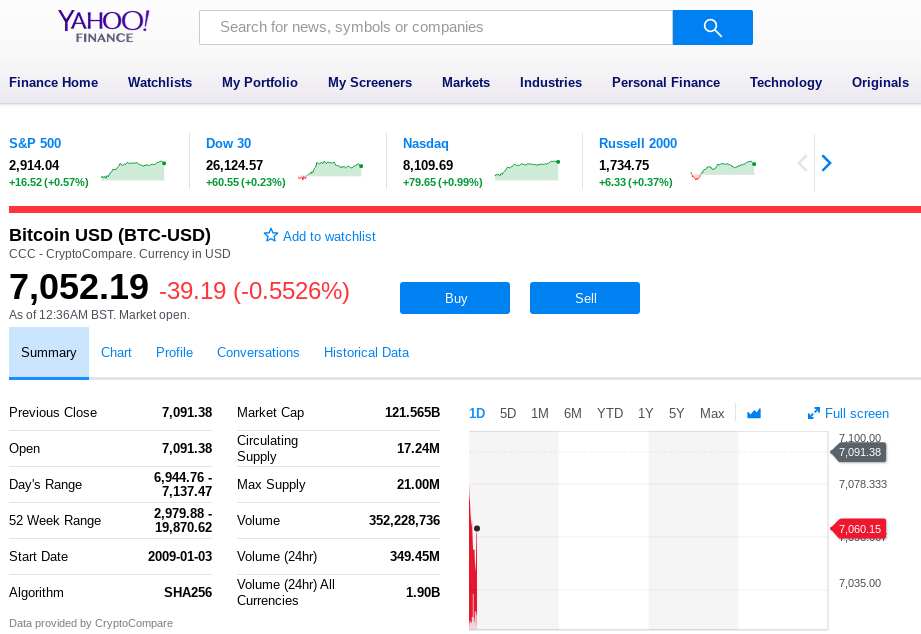The height and width of the screenshot is (634, 921).
Task: Open Technology in navigation
Action: [786, 82]
